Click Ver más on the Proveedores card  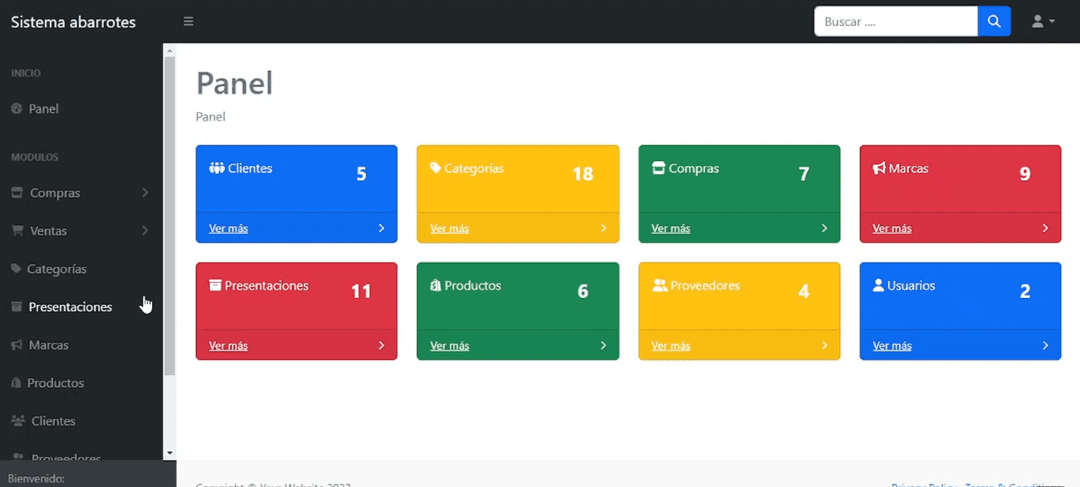coord(670,346)
